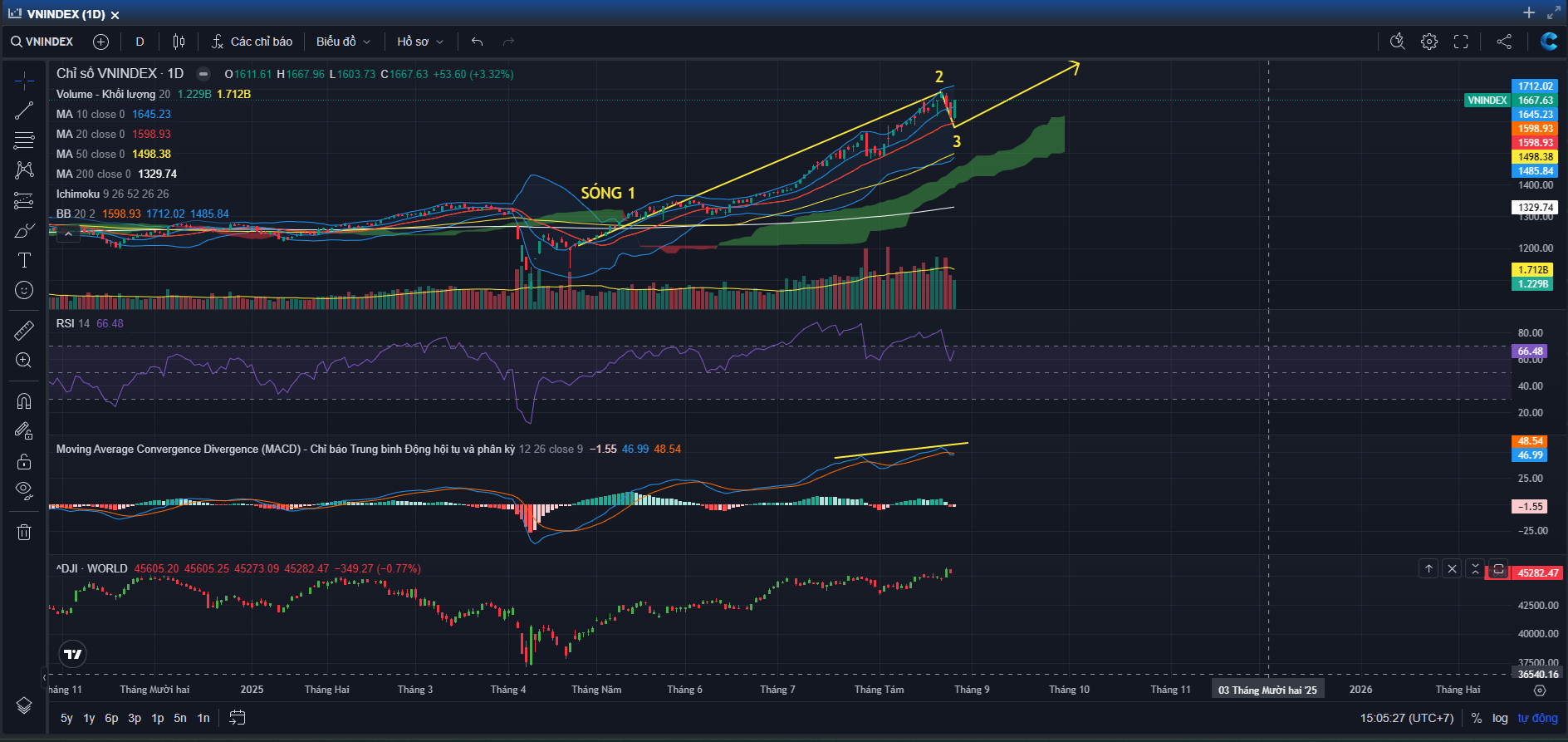Viewport: 1568px width, 742px height.
Task: Select the 1y time range
Action: click(x=89, y=718)
